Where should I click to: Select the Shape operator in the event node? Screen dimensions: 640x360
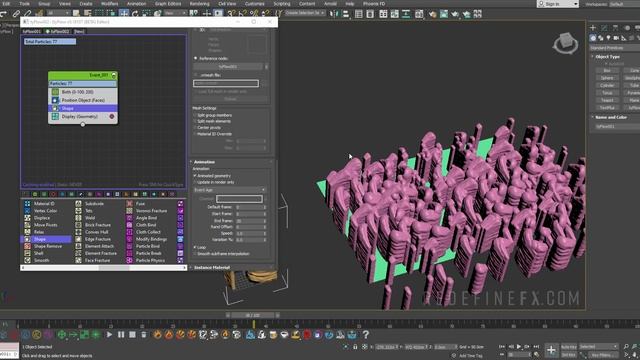[83, 108]
